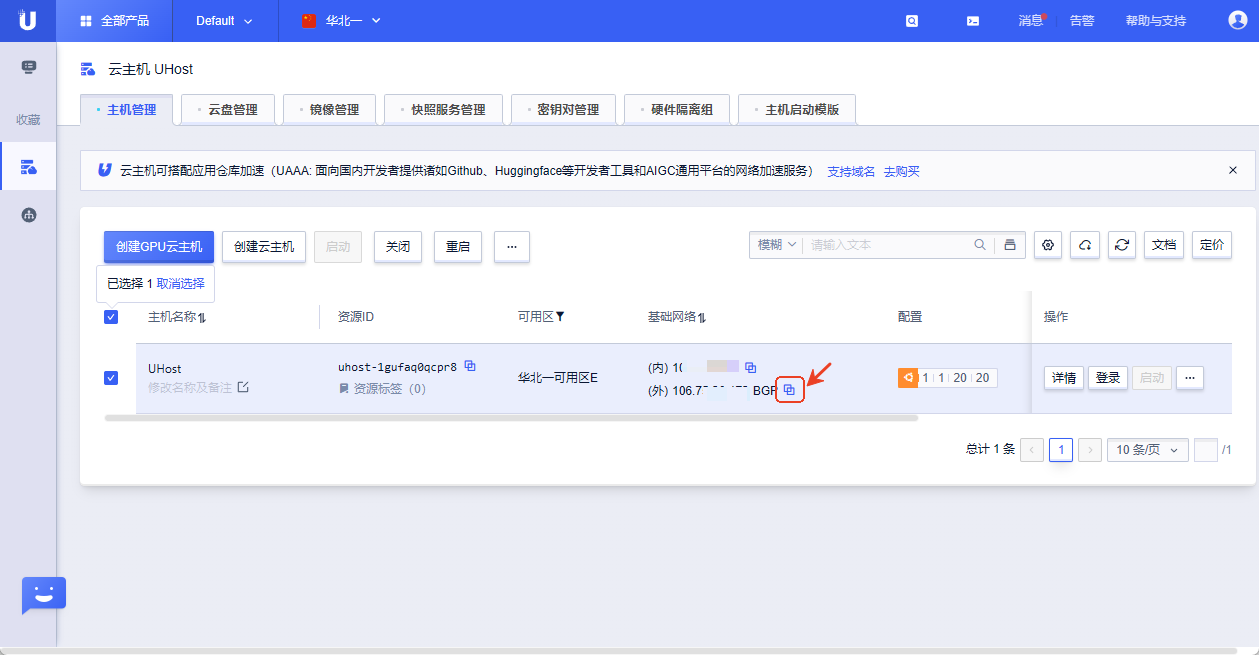Click the page jump input box
The image size is (1259, 655).
(1206, 450)
